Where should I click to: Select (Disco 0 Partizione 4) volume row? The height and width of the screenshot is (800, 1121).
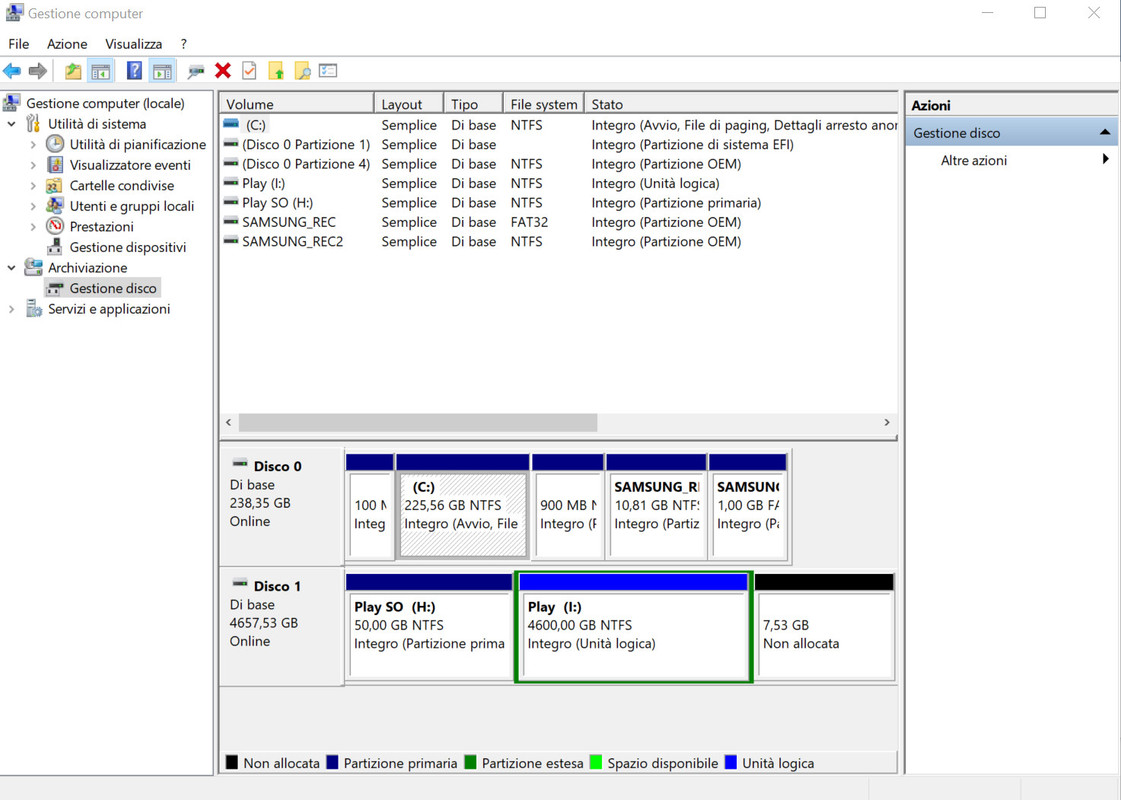click(x=558, y=164)
